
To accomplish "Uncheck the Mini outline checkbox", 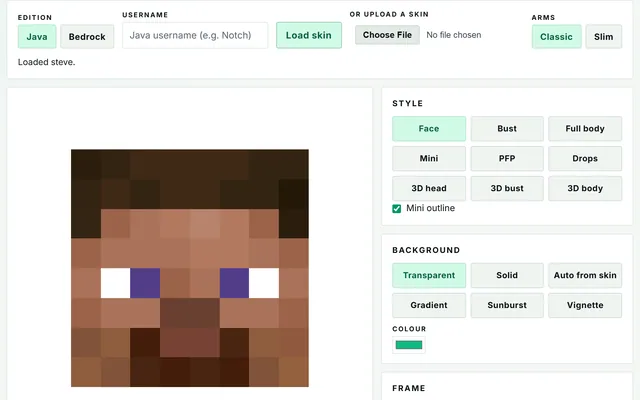I will [x=396, y=209].
